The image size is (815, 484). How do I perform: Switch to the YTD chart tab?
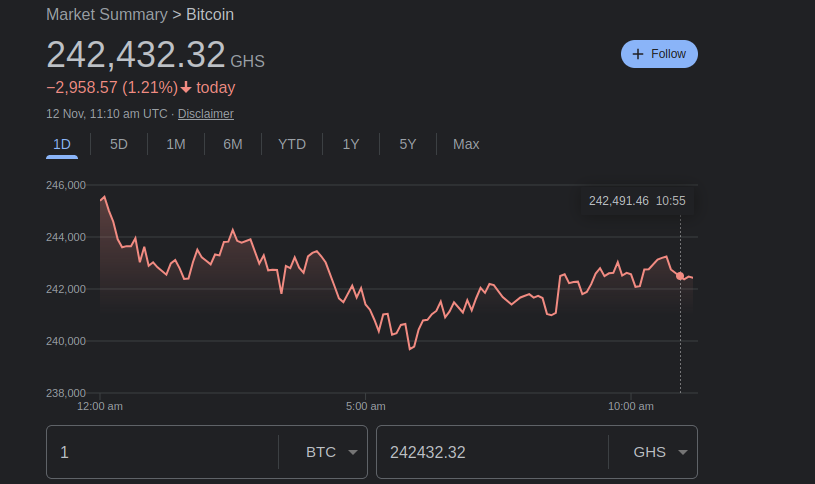[292, 144]
